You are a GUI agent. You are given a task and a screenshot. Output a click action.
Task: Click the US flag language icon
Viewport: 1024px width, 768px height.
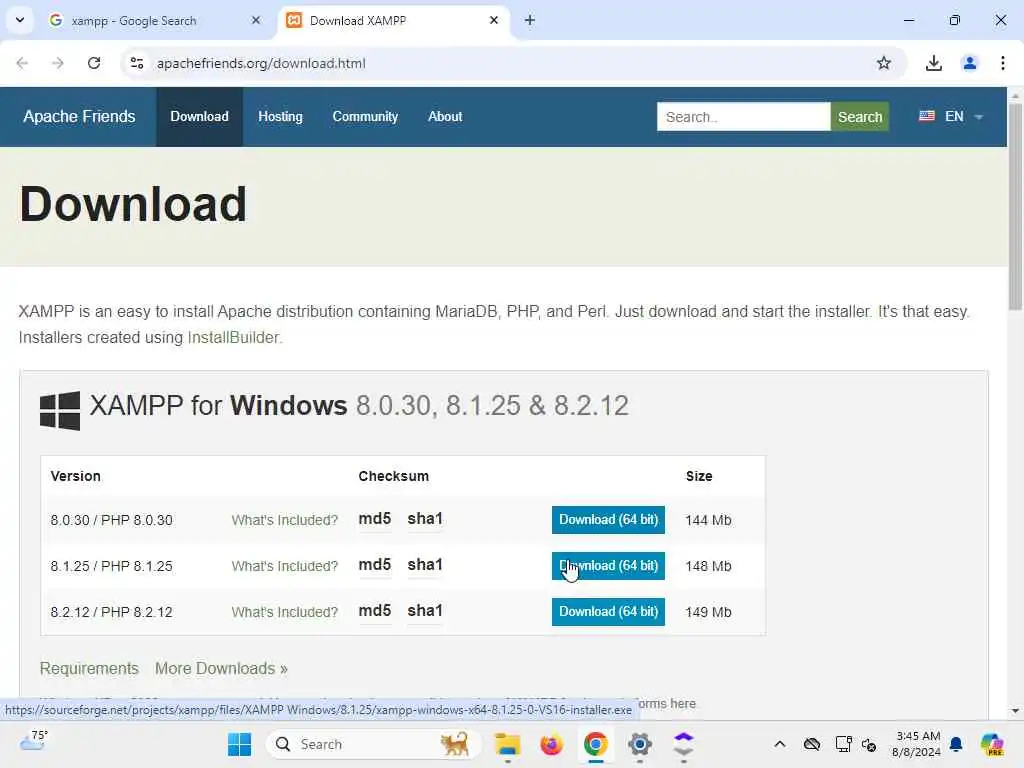[926, 116]
